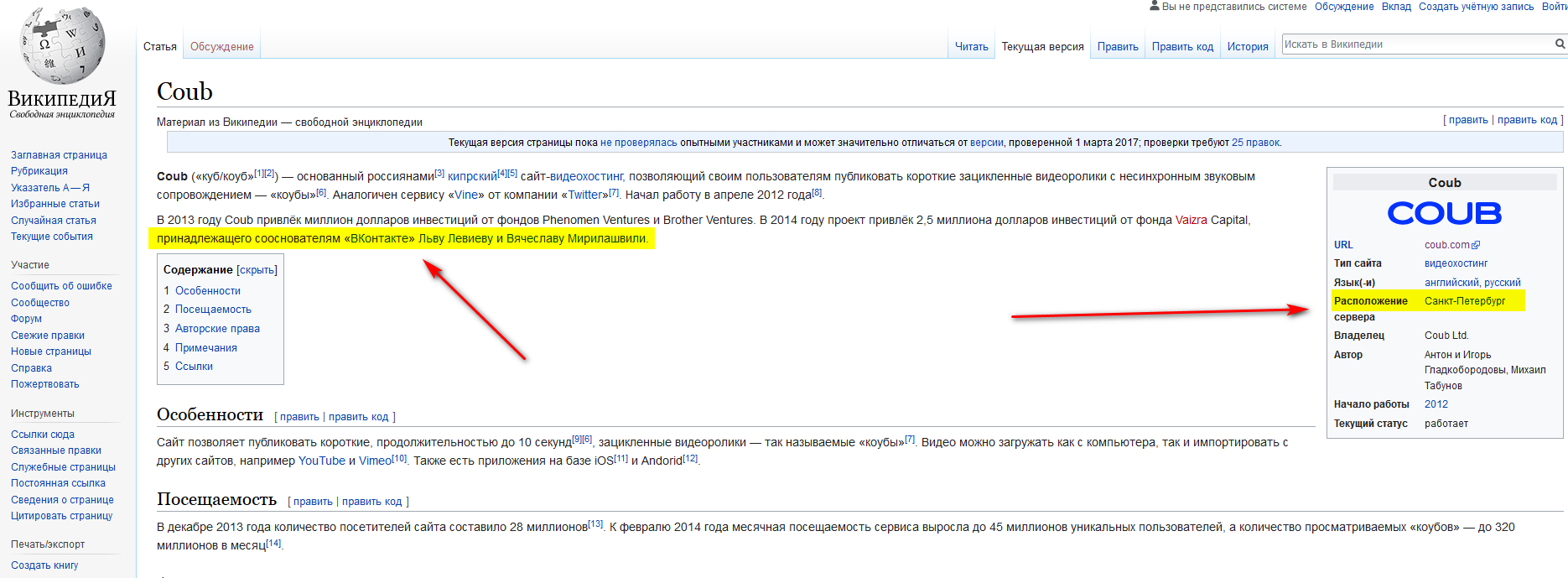Open the Форум link
Screen dimensions: 1568x578
[26, 319]
